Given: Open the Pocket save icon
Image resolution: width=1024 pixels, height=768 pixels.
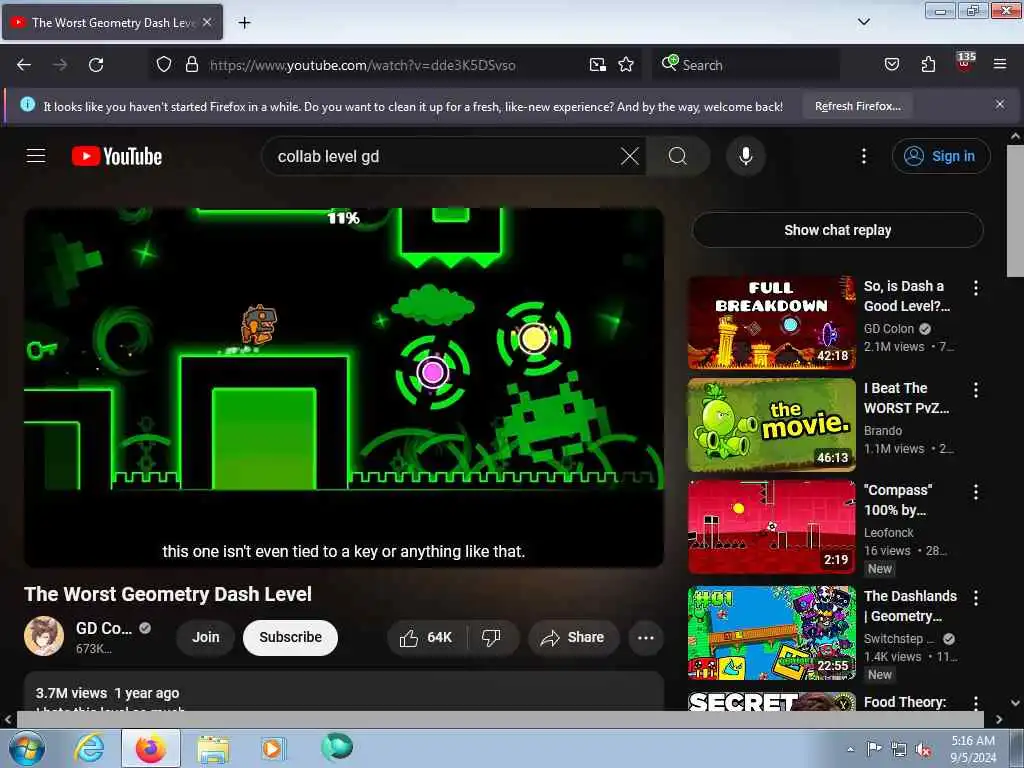Looking at the screenshot, I should coord(891,64).
